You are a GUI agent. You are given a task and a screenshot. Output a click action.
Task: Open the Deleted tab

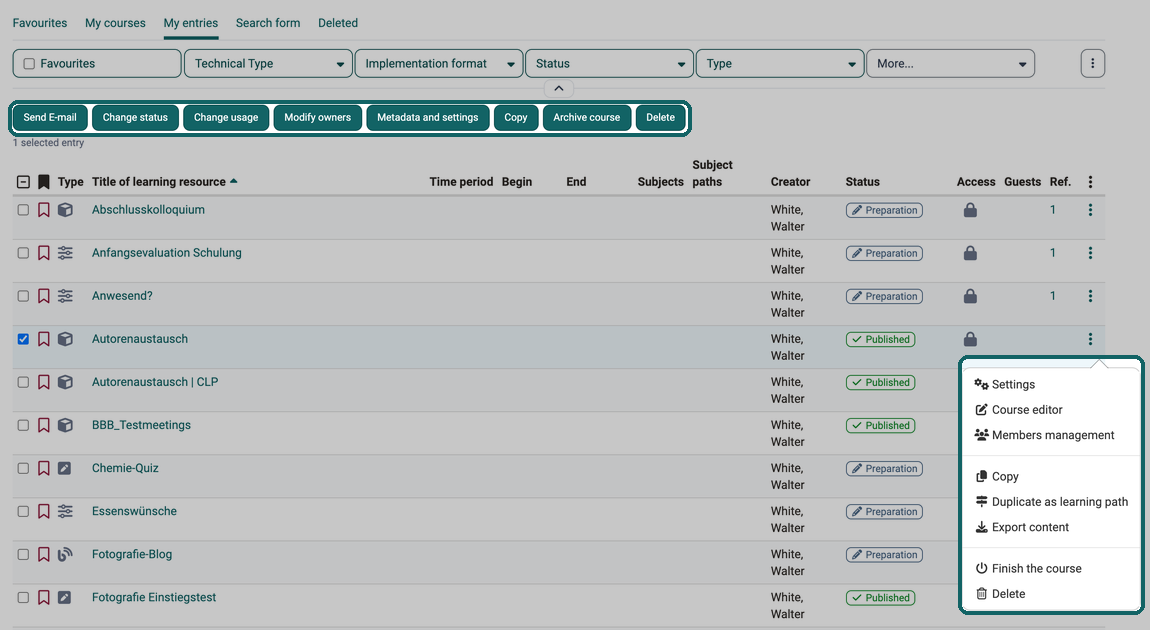[338, 23]
